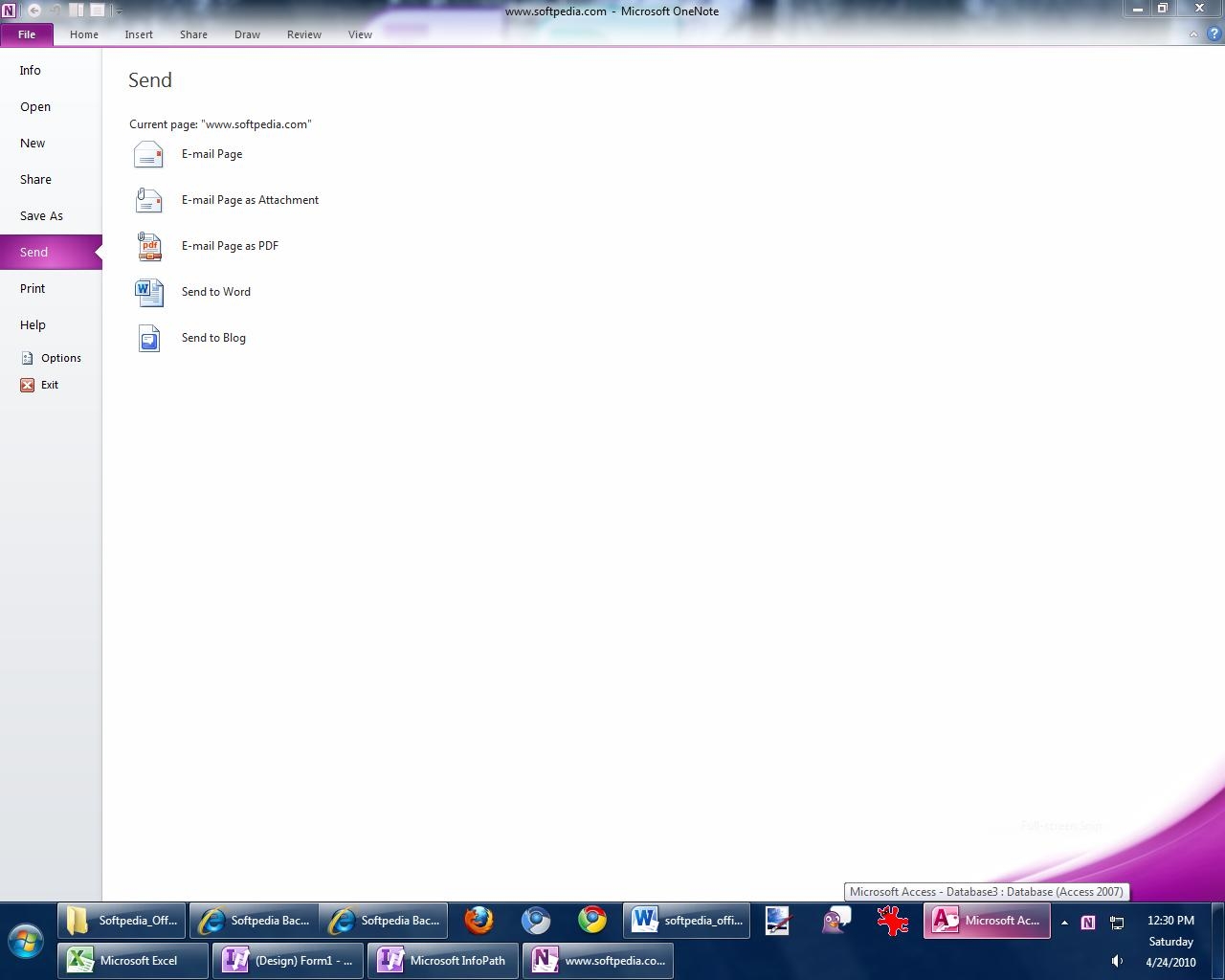Click the E-mail Page as Attachment icon
This screenshot has height=980, width=1225.
[x=149, y=200]
